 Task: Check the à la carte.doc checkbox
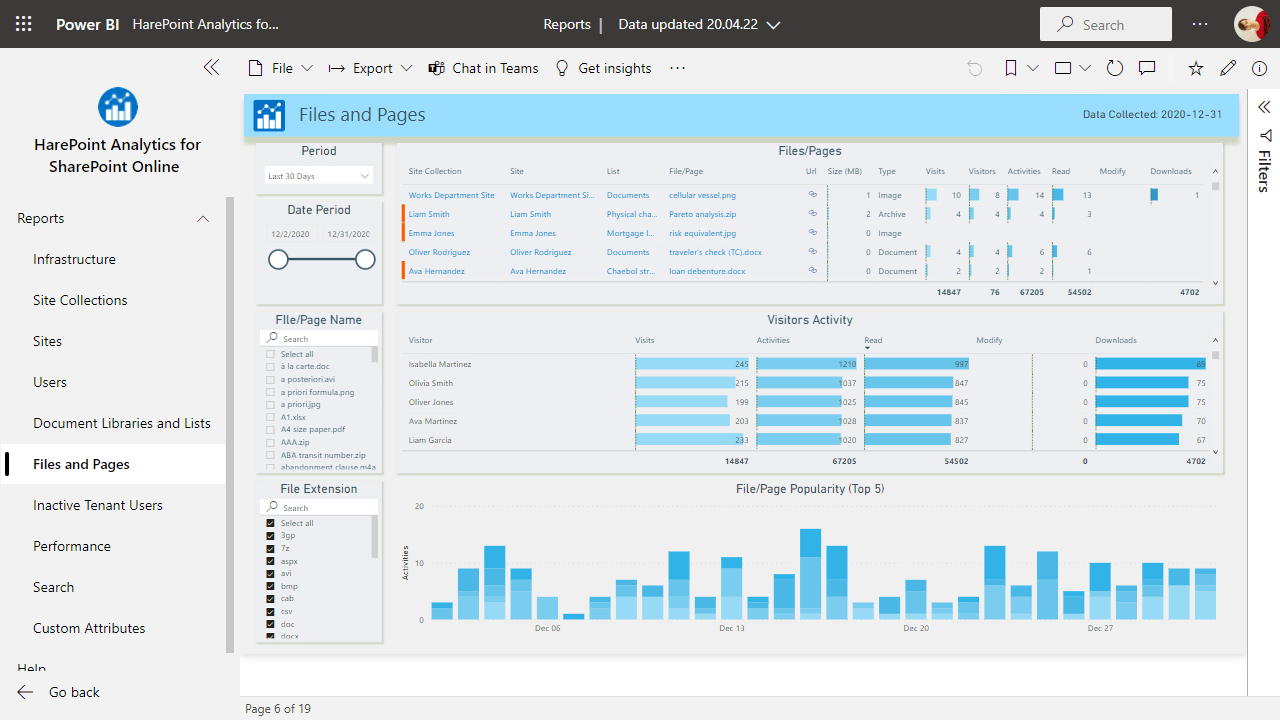pos(270,367)
